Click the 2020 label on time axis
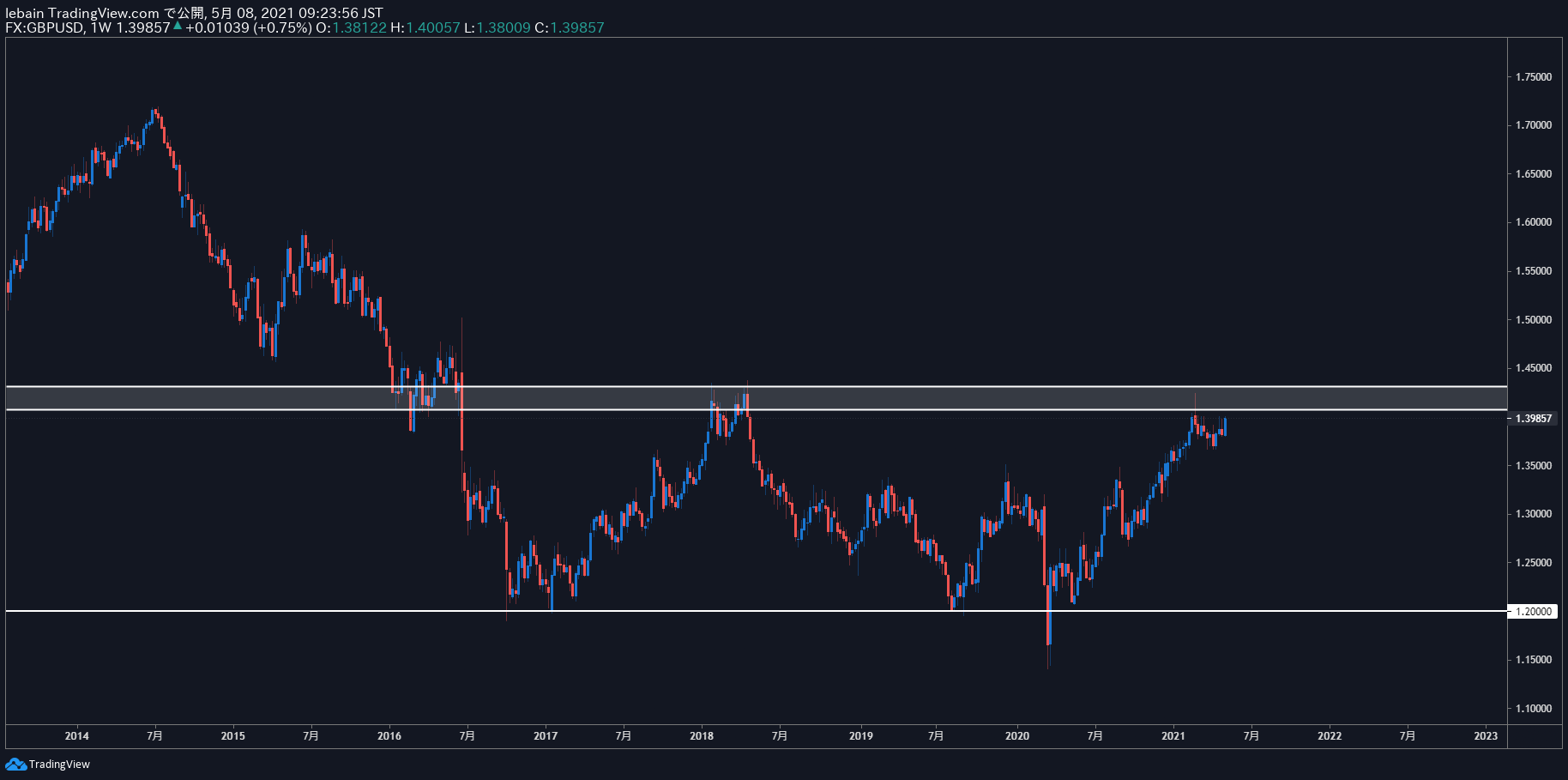This screenshot has width=1568, height=780. [x=1017, y=736]
